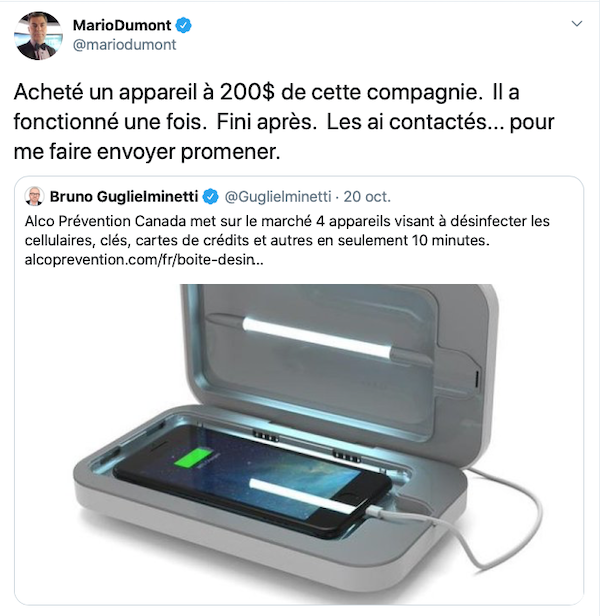Follow the alcoprevention.com/fr/boite-desin.. link

tap(144, 260)
